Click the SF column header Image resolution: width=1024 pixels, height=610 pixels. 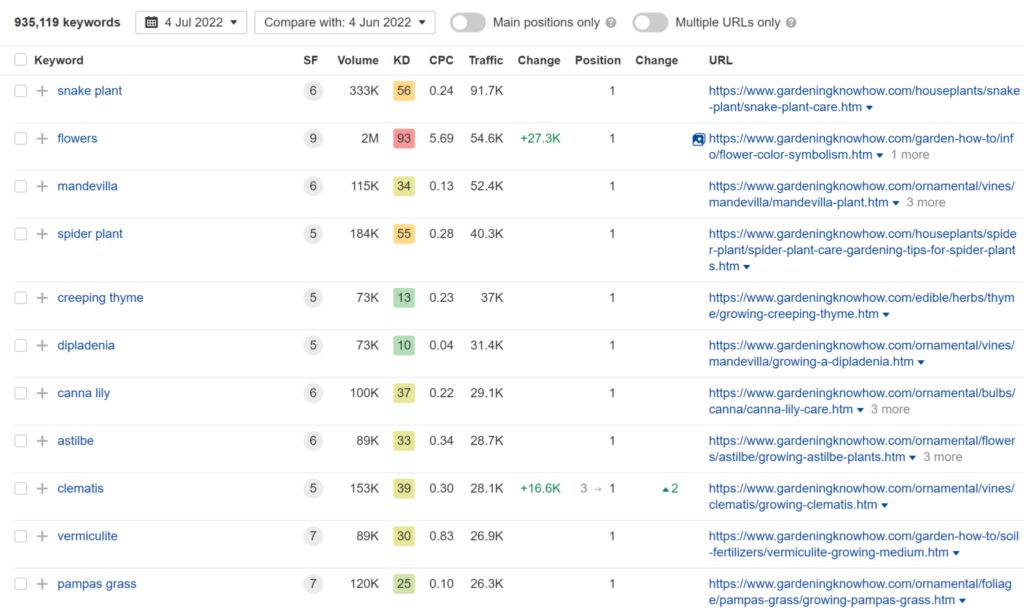tap(311, 60)
